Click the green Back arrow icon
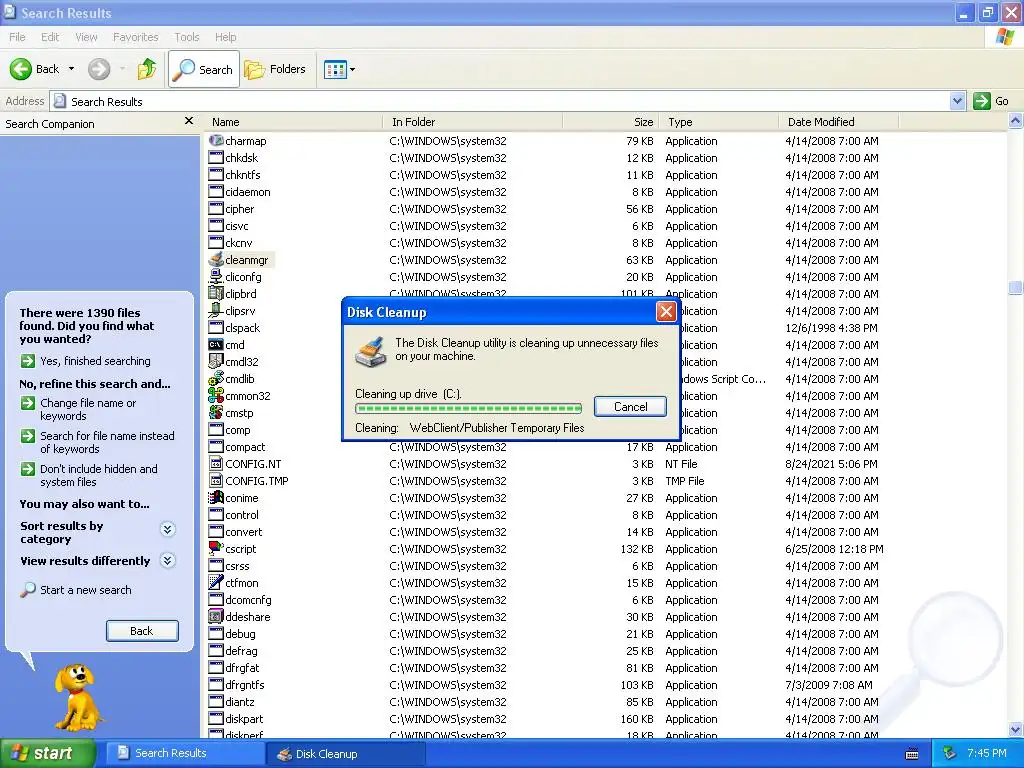1024x768 pixels. 20,69
